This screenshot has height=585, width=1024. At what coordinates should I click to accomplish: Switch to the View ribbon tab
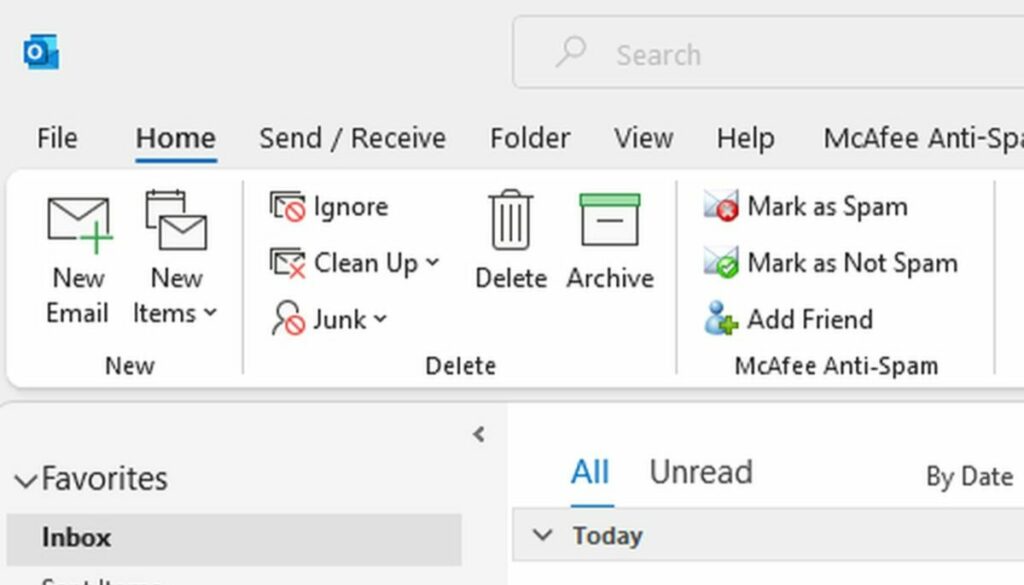pyautogui.click(x=643, y=138)
